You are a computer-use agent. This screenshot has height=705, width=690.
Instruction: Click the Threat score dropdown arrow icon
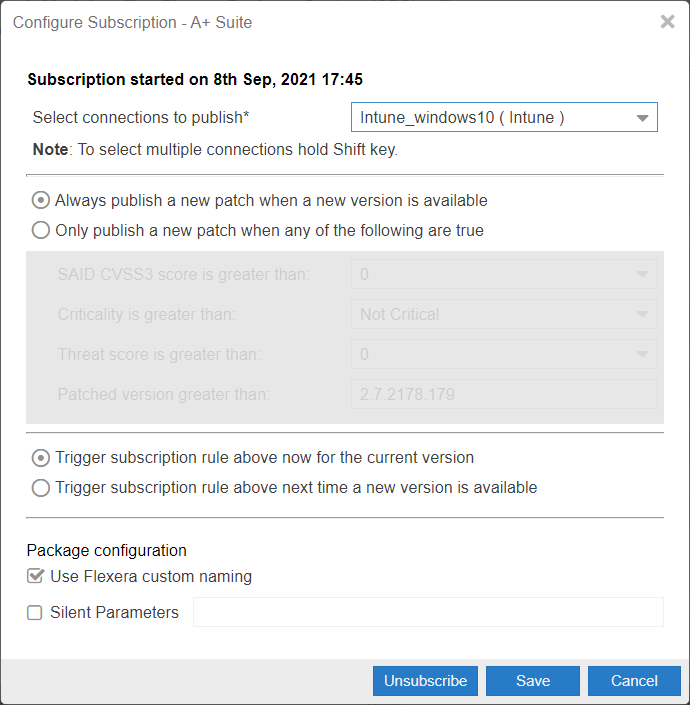642,354
